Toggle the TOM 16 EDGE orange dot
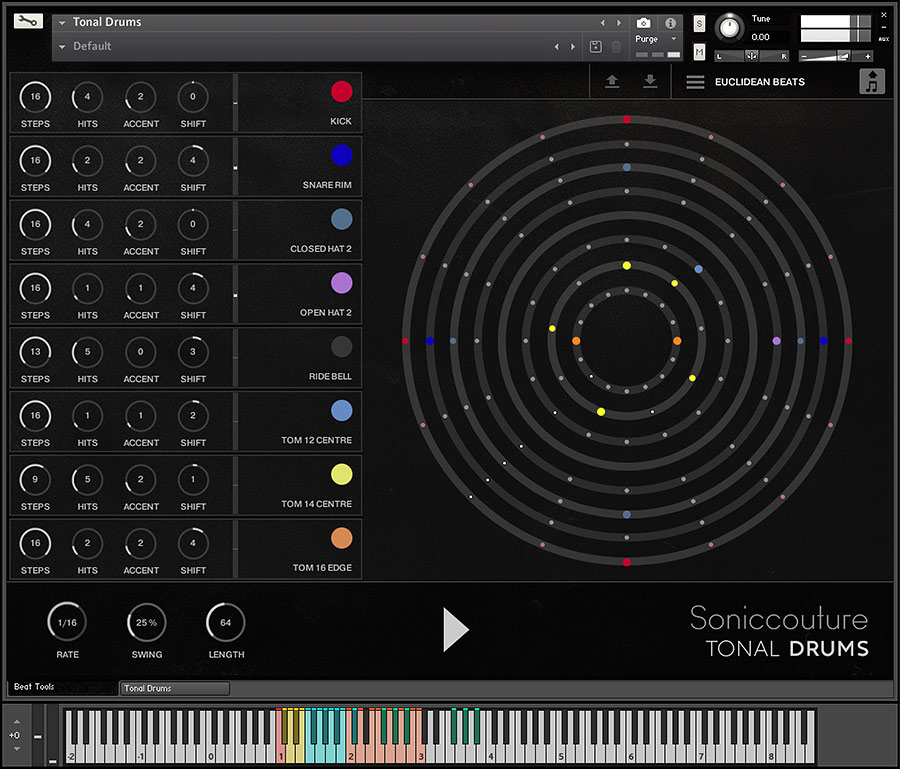 [342, 538]
